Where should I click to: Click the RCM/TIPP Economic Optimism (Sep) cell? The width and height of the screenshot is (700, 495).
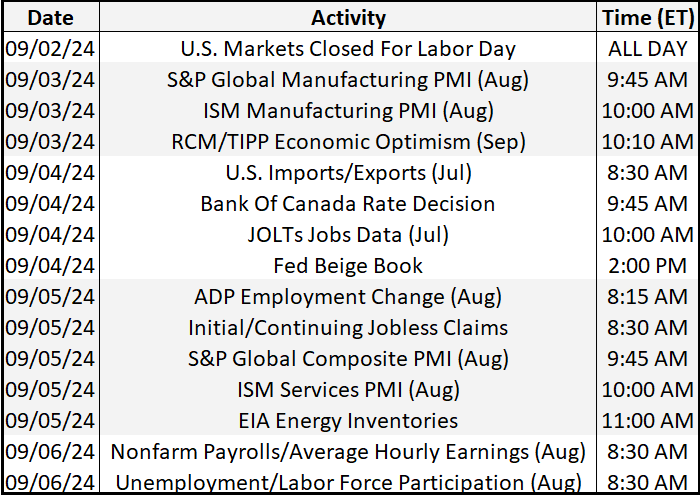pyautogui.click(x=348, y=141)
